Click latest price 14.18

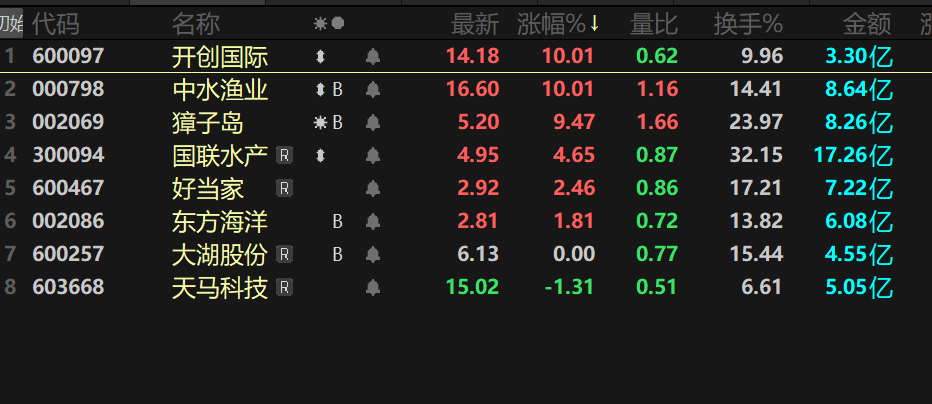click(x=473, y=56)
